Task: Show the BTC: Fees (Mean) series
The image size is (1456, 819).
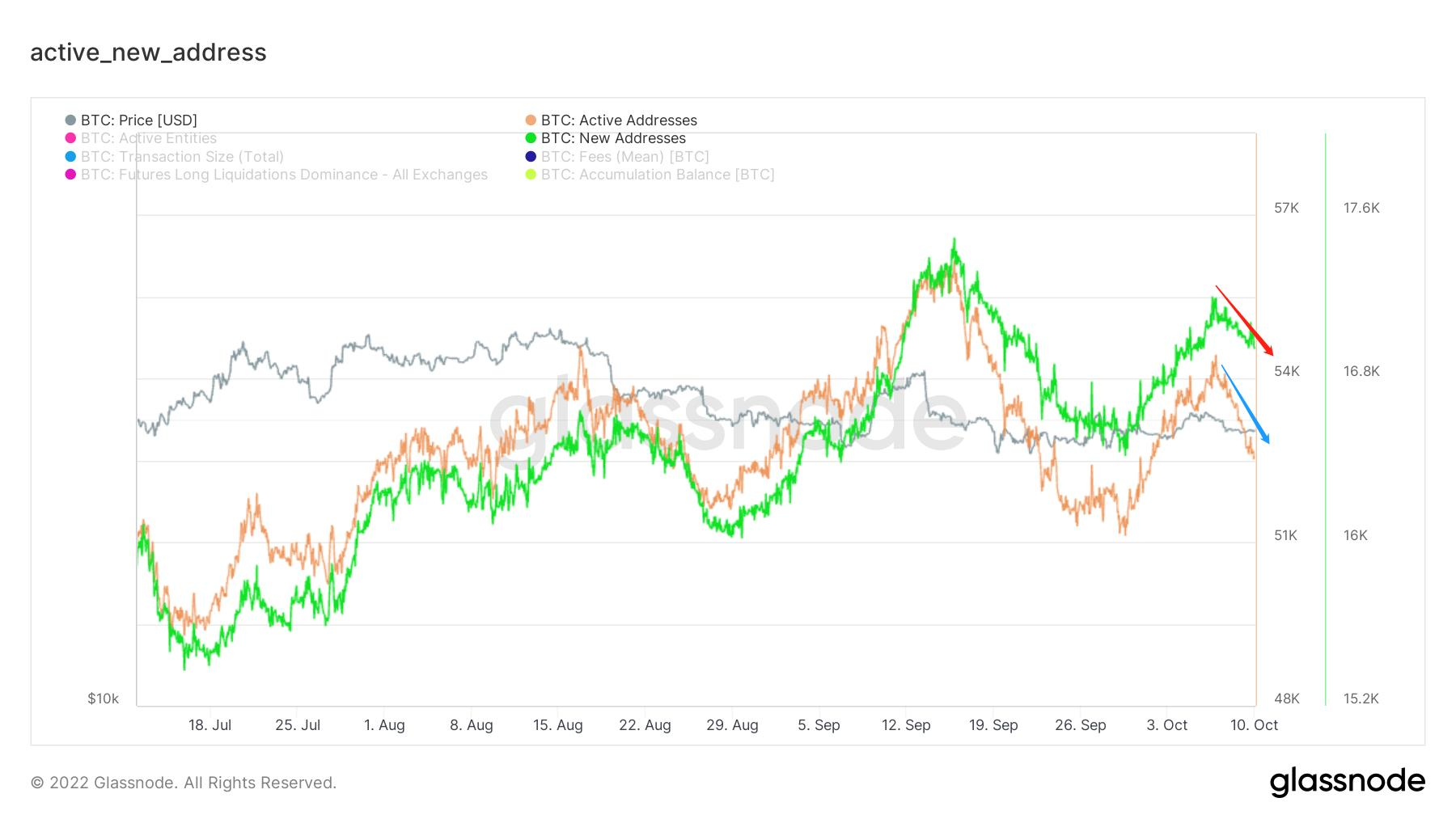Action: 624,157
